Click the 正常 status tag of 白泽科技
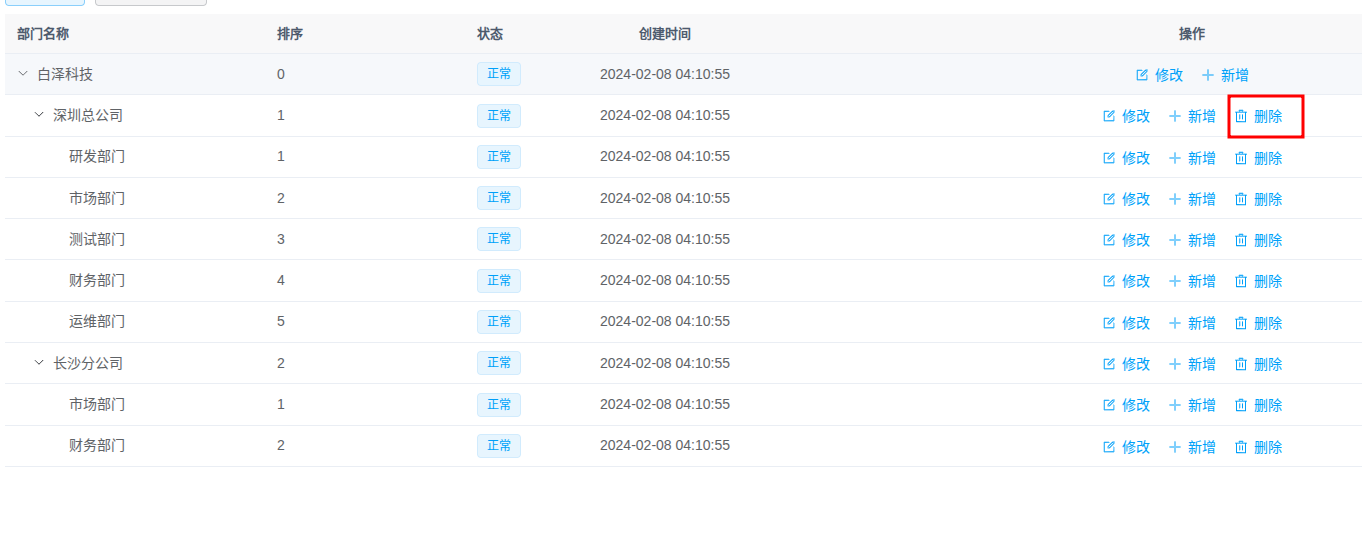This screenshot has height=558, width=1362. 498,74
